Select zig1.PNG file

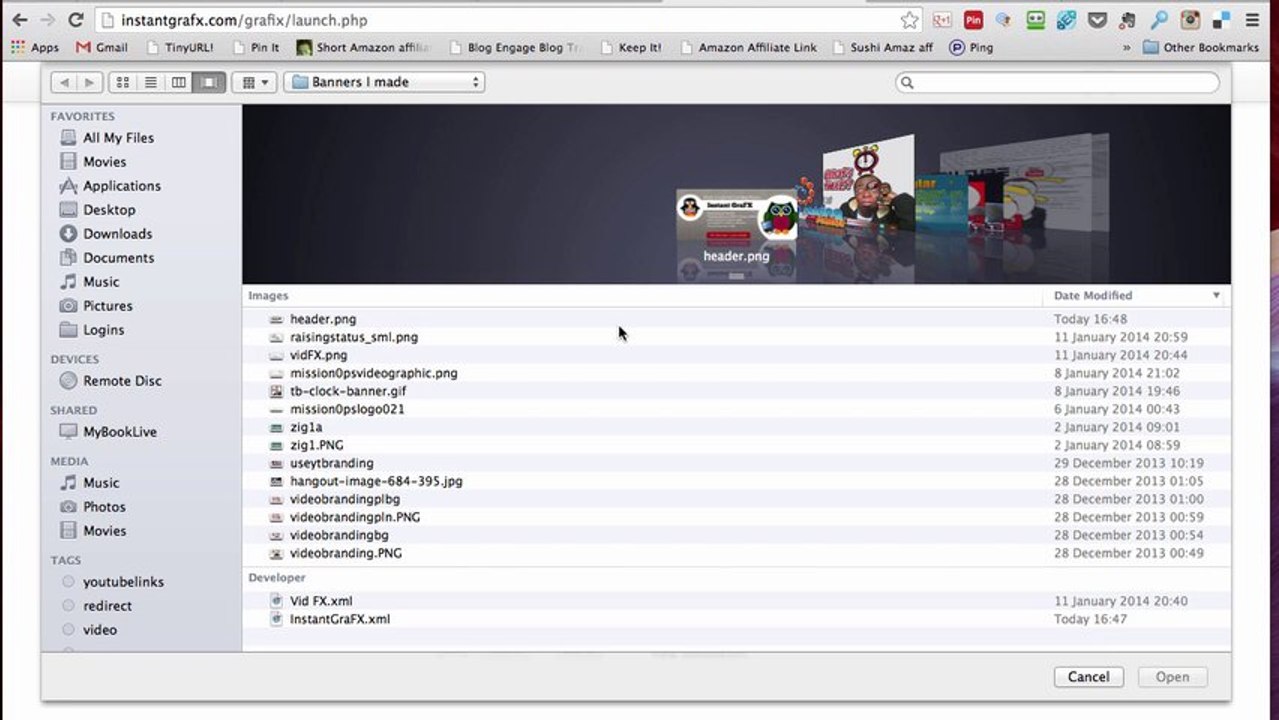pyautogui.click(x=736, y=445)
